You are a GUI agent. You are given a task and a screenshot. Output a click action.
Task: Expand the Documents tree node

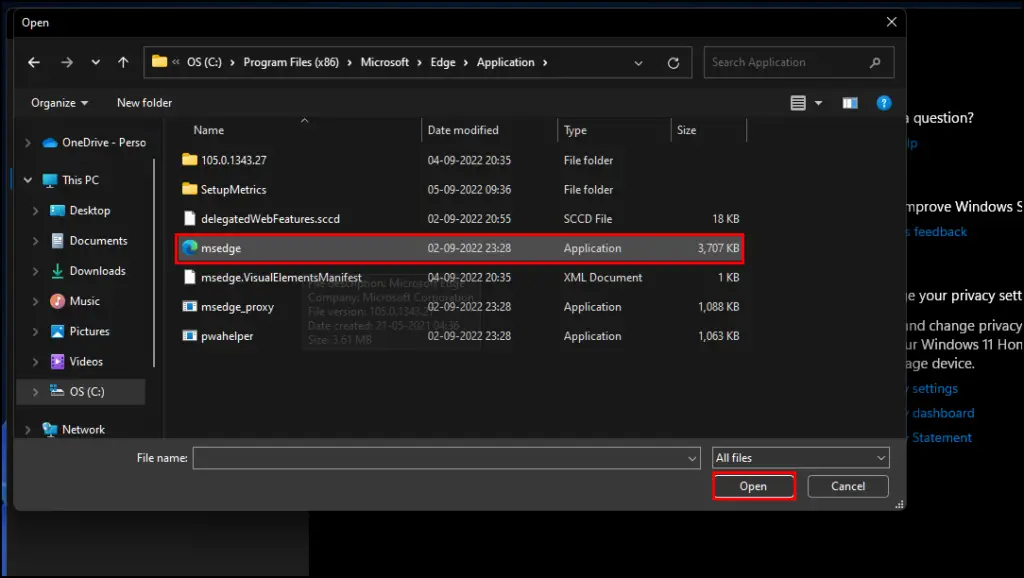pos(35,241)
